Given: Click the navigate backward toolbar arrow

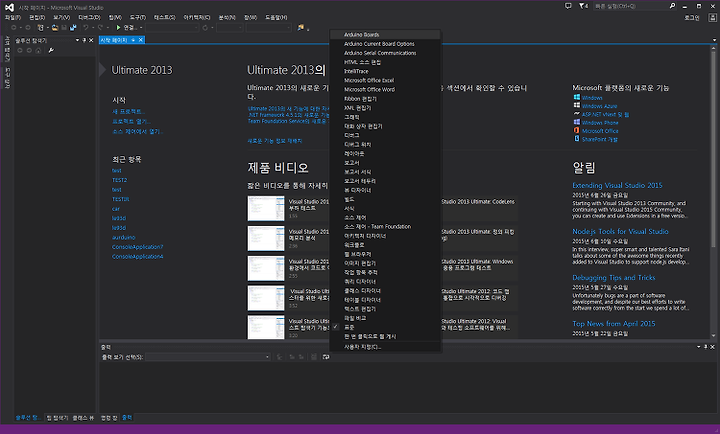Looking at the screenshot, I should point(14,28).
